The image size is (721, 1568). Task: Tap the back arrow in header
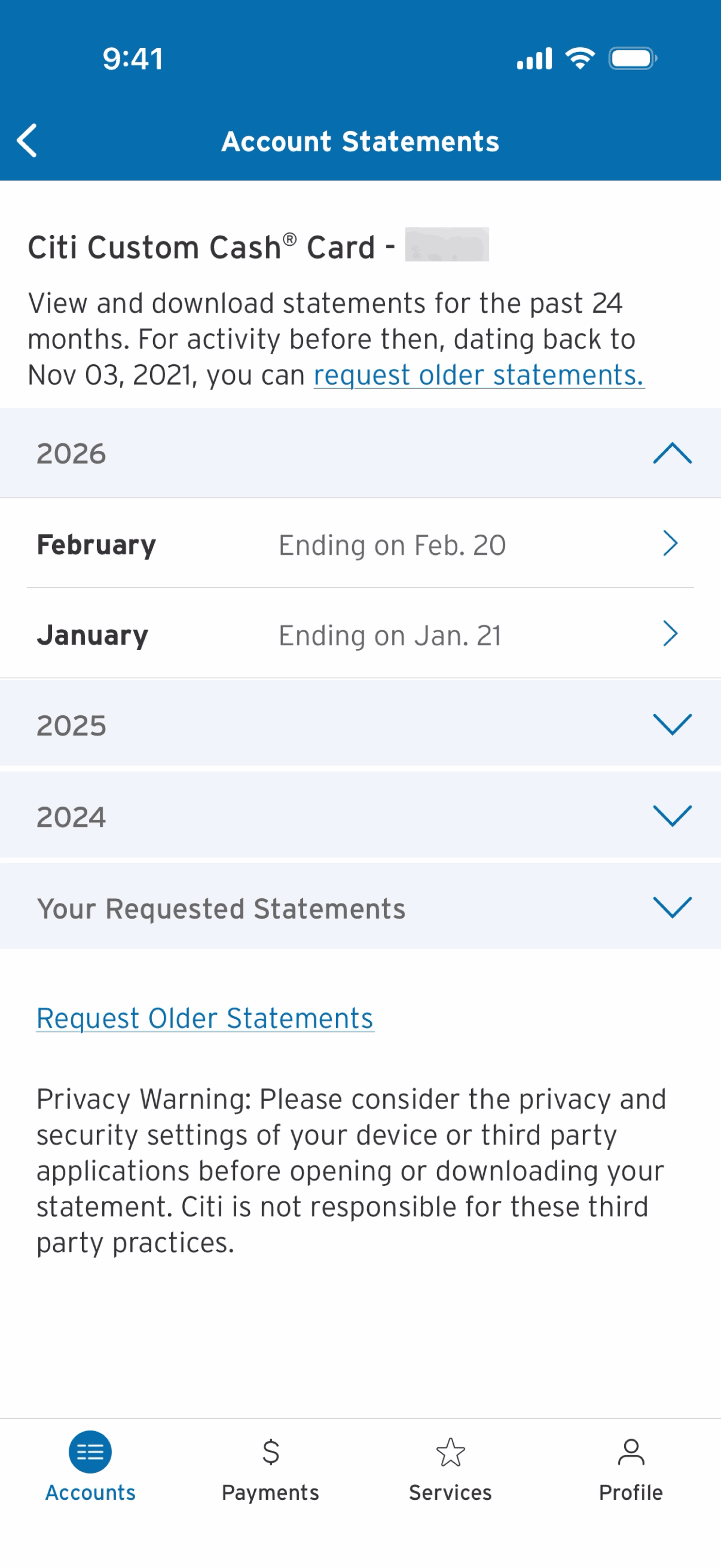pos(27,140)
